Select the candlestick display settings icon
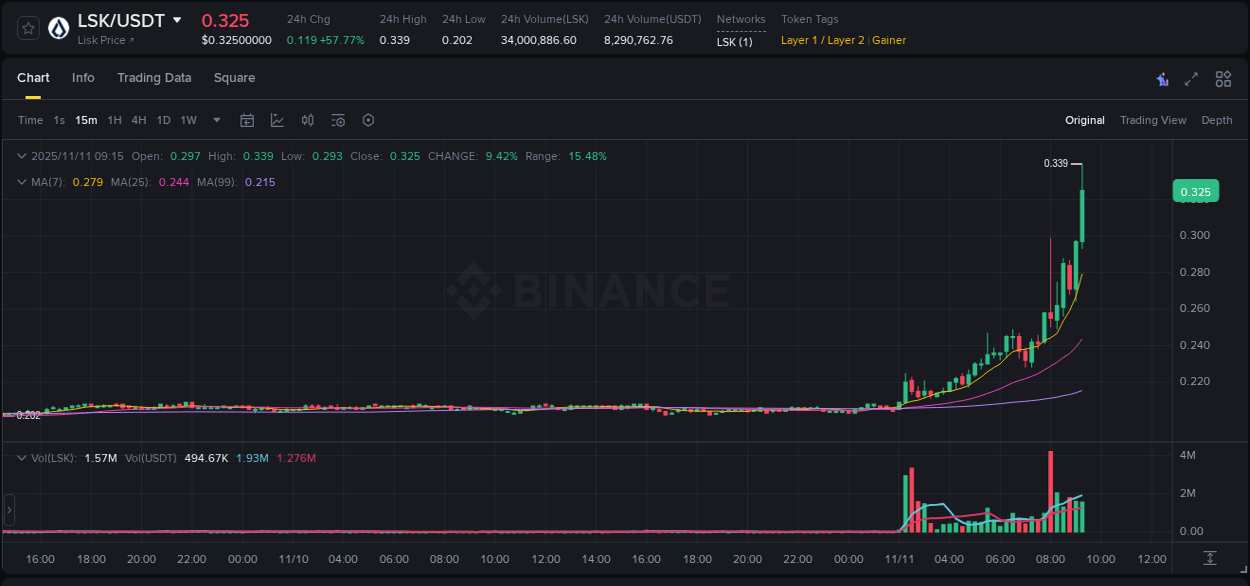1250x586 pixels. [307, 120]
